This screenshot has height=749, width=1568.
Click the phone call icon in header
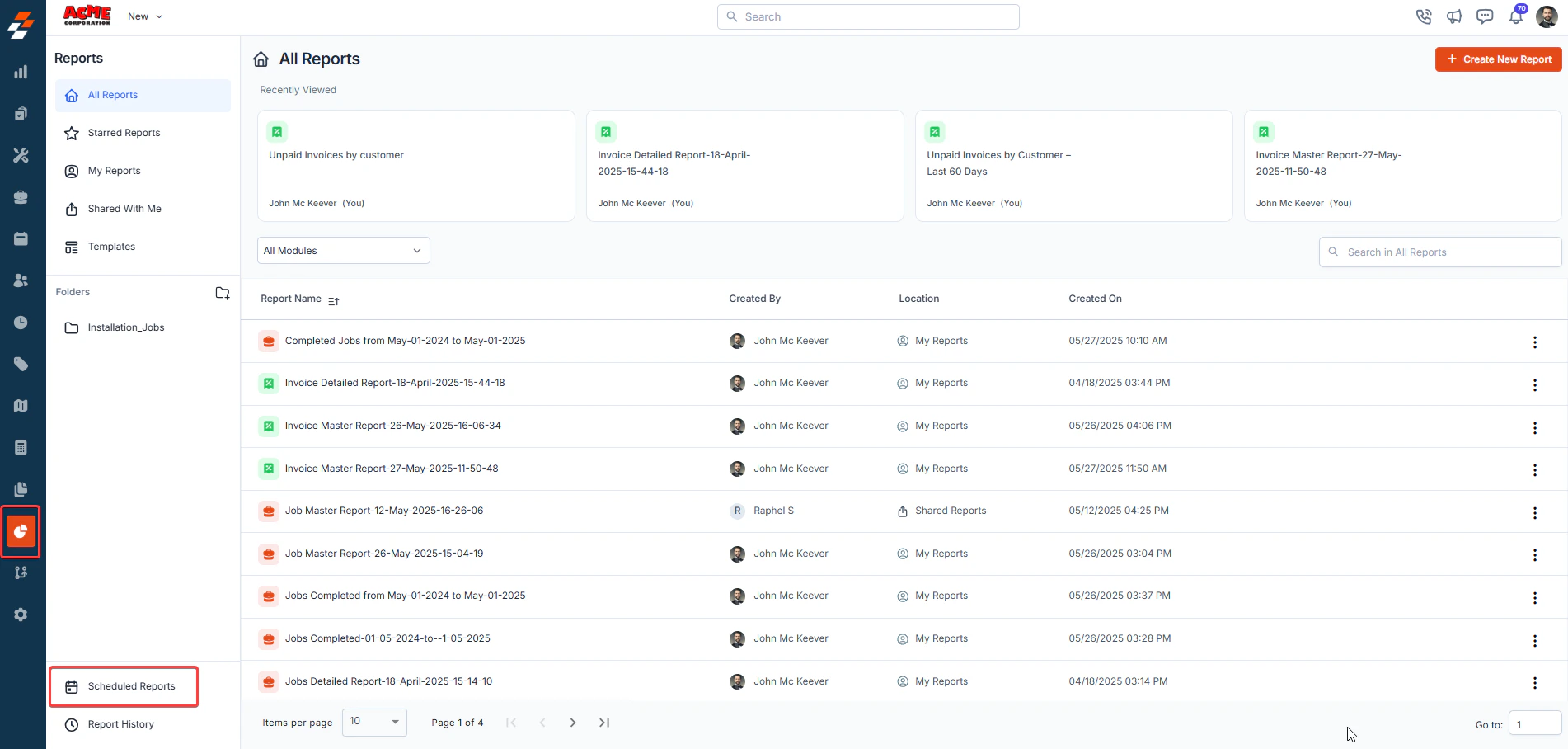(1424, 16)
